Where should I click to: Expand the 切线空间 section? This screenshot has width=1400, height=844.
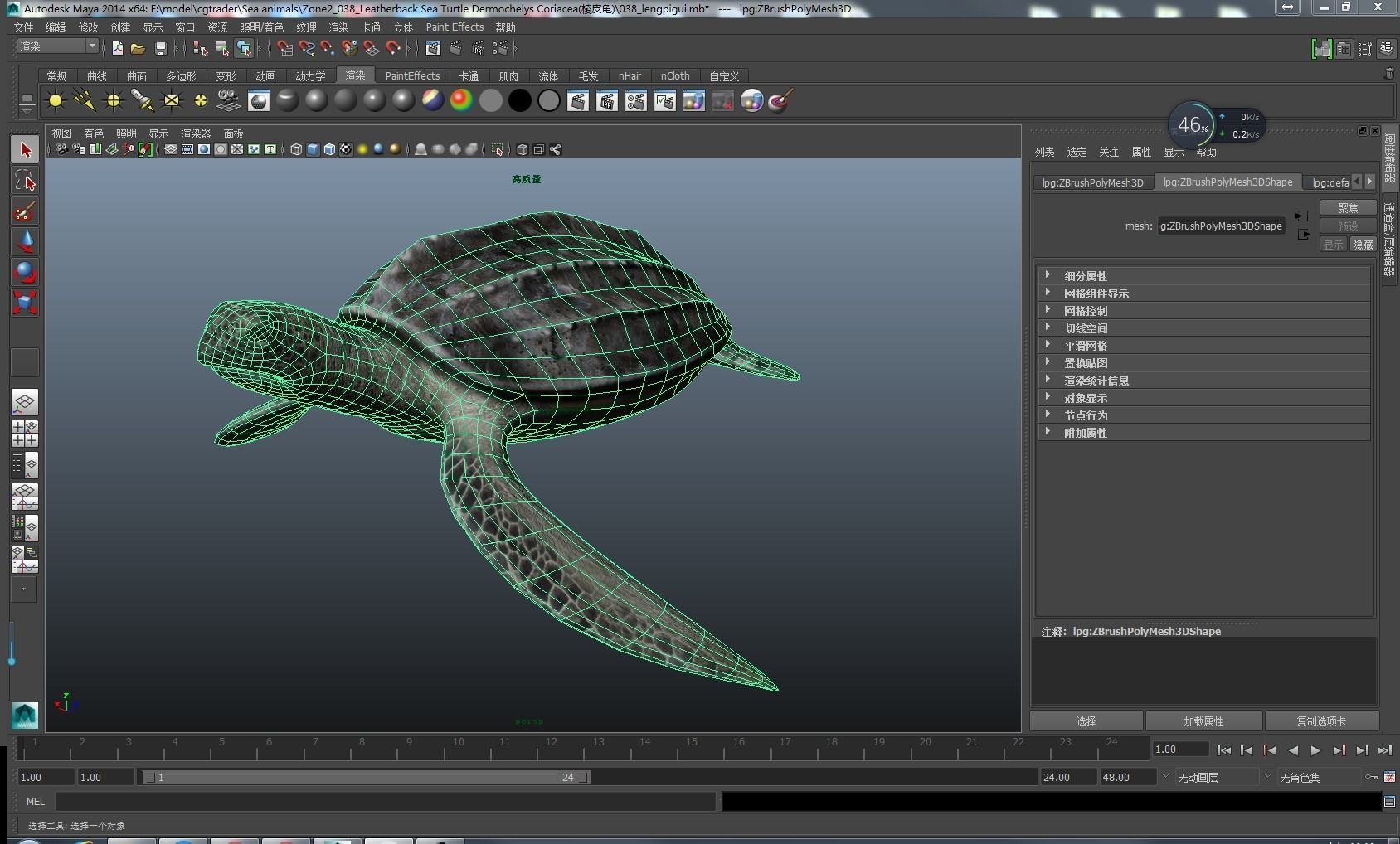[x=1203, y=328]
